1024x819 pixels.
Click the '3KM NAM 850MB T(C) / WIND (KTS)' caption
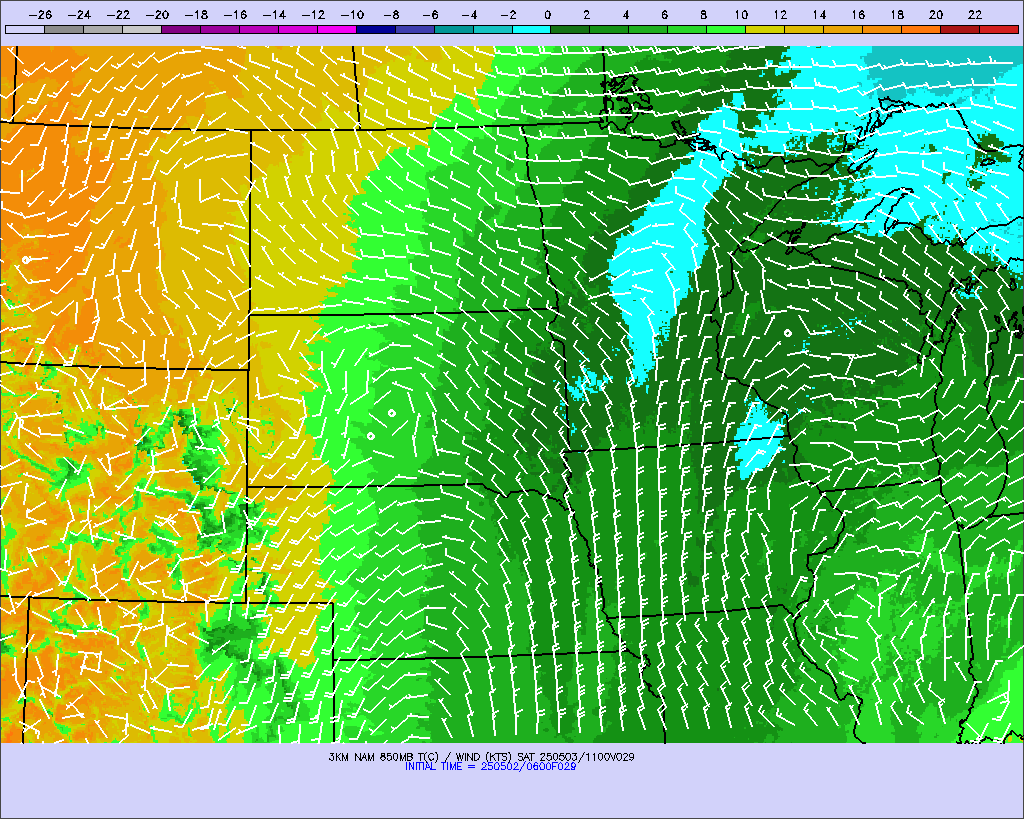pyautogui.click(x=421, y=757)
